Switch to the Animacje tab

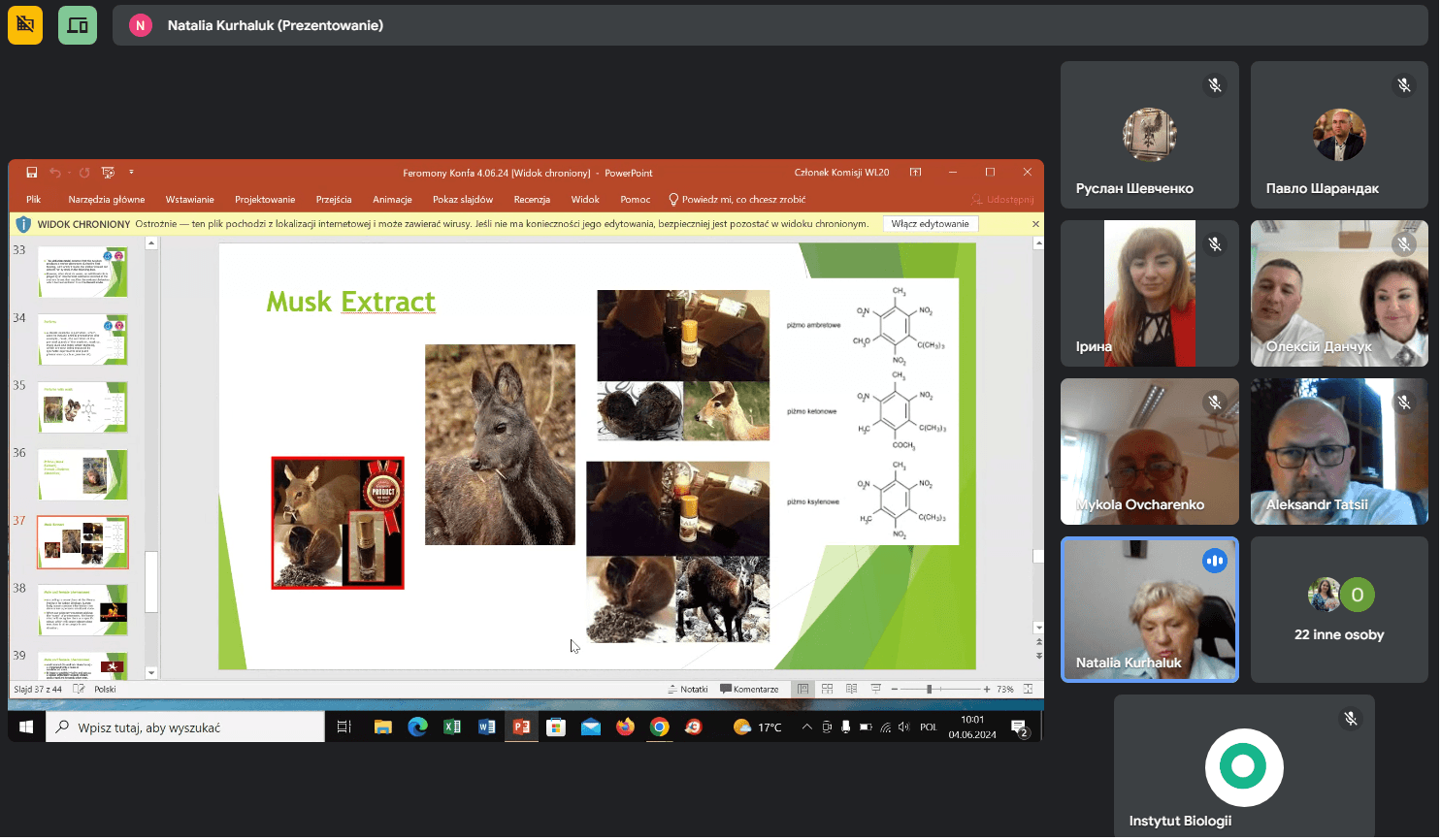(392, 199)
